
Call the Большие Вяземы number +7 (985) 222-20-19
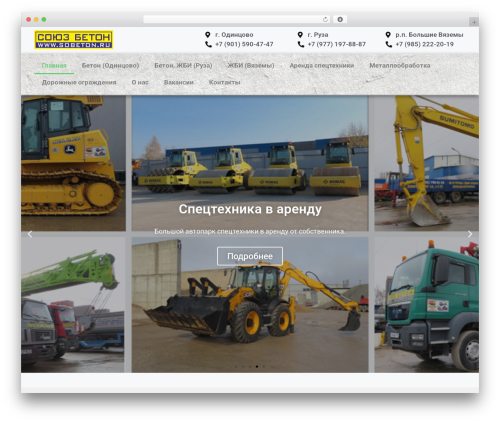425,44
